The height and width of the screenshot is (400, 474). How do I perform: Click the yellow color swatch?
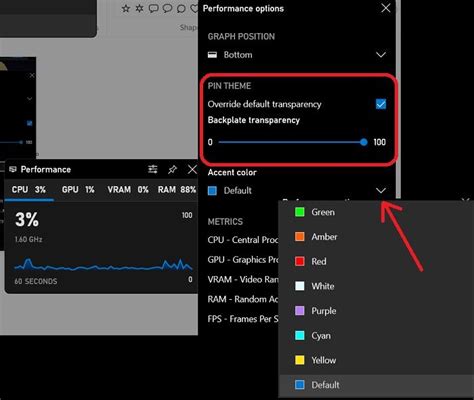pos(300,360)
